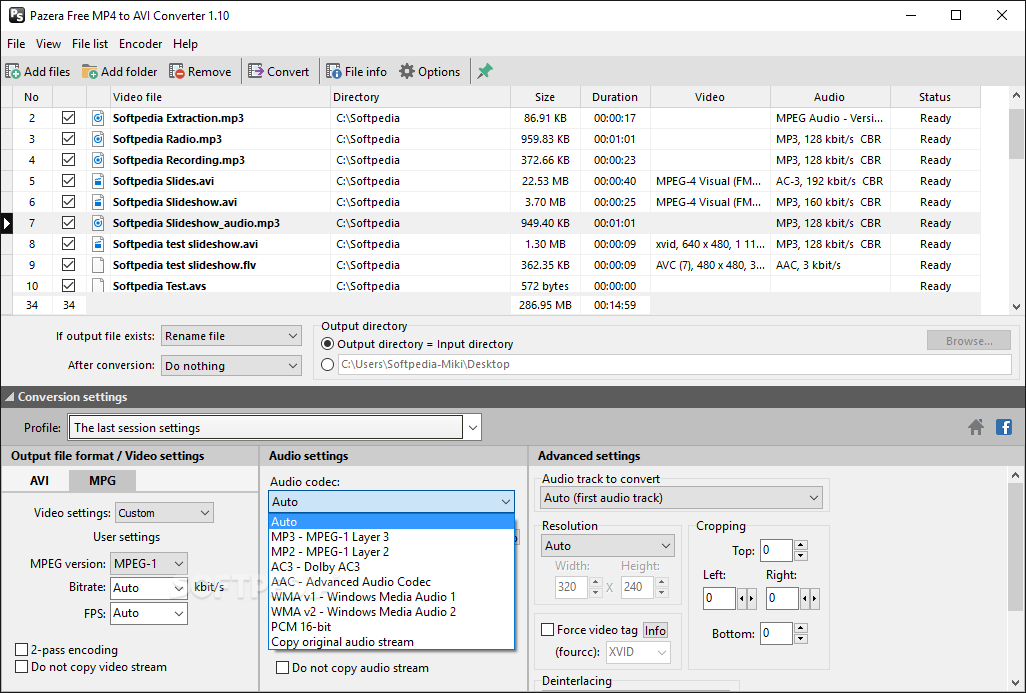This screenshot has width=1026, height=693.
Task: Enable 2-pass encoding
Action: [22, 649]
